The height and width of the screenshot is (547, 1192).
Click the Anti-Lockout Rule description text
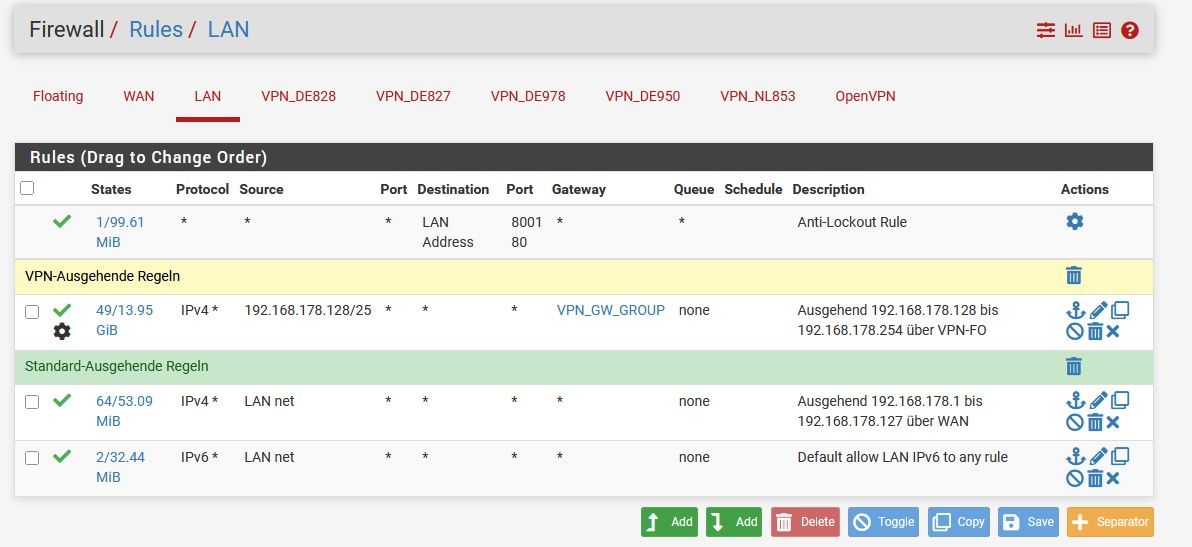click(x=852, y=222)
